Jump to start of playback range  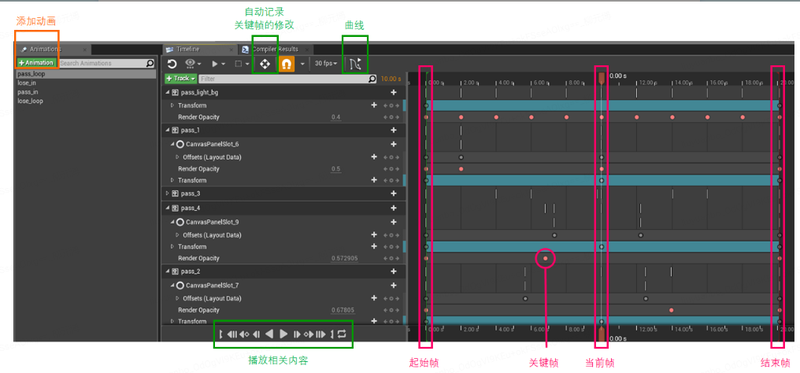coord(232,334)
